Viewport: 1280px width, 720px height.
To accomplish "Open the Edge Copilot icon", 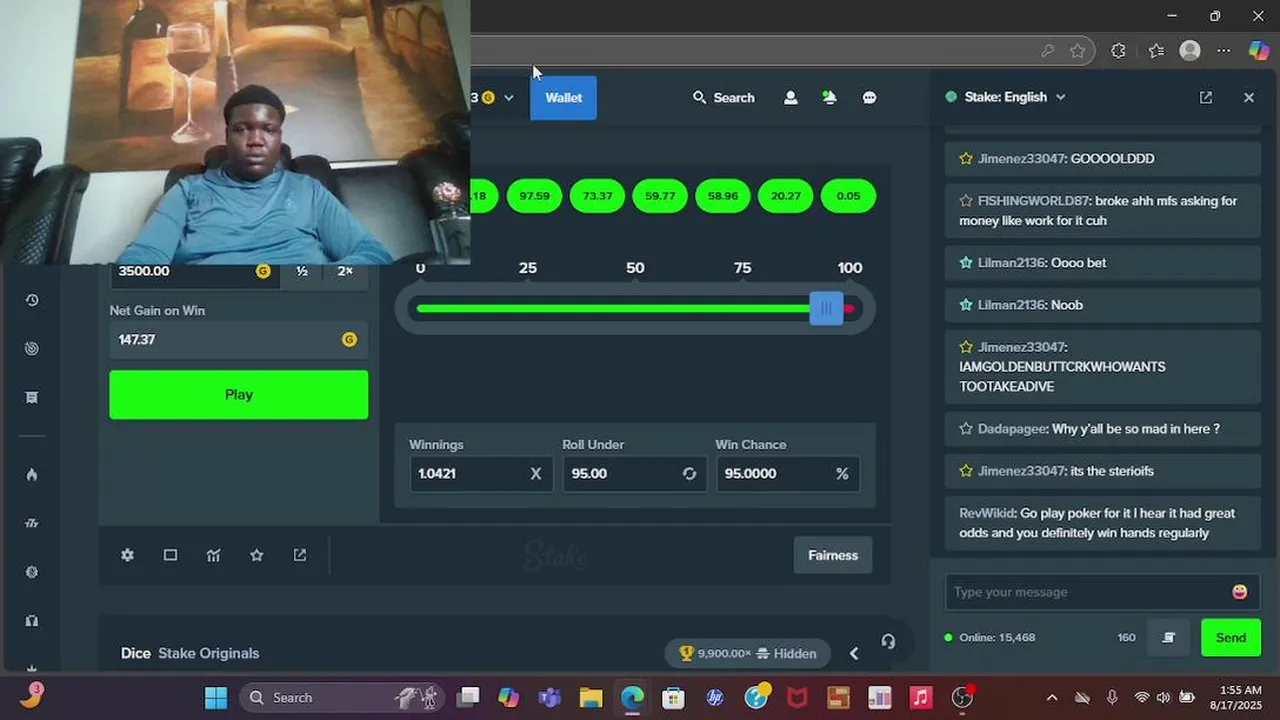I will click(x=1258, y=50).
